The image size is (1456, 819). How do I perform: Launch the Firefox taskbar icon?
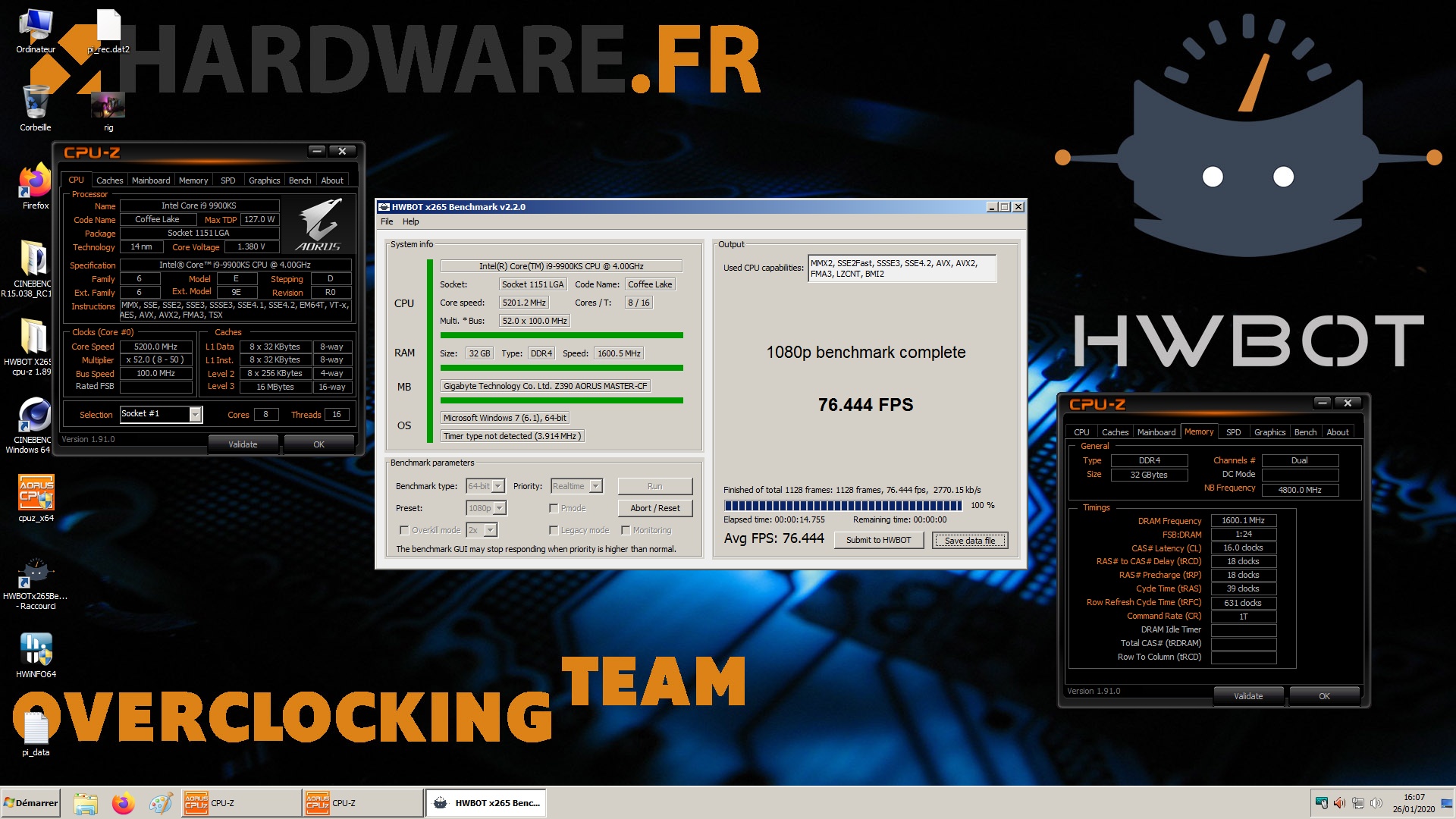point(123,803)
